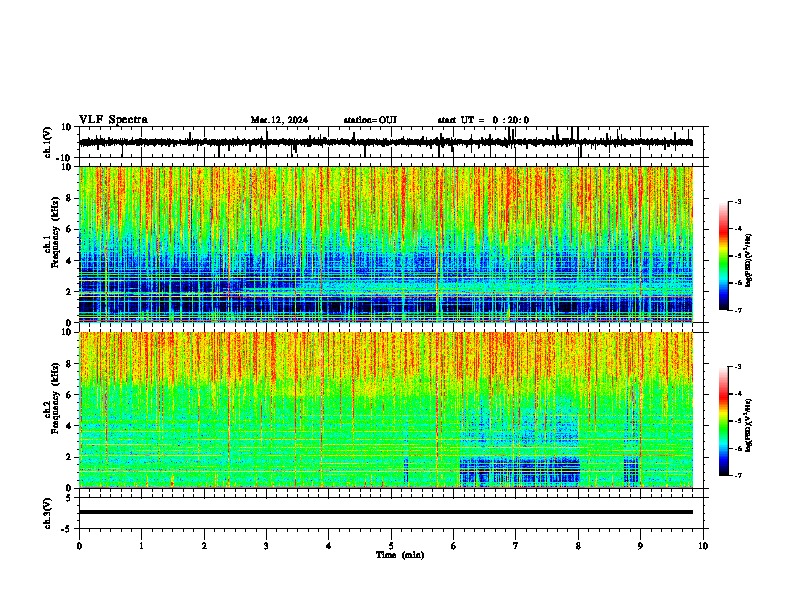The height and width of the screenshot is (612, 792).
Task: Click the 'station=OUJ' label
Action: 370,120
